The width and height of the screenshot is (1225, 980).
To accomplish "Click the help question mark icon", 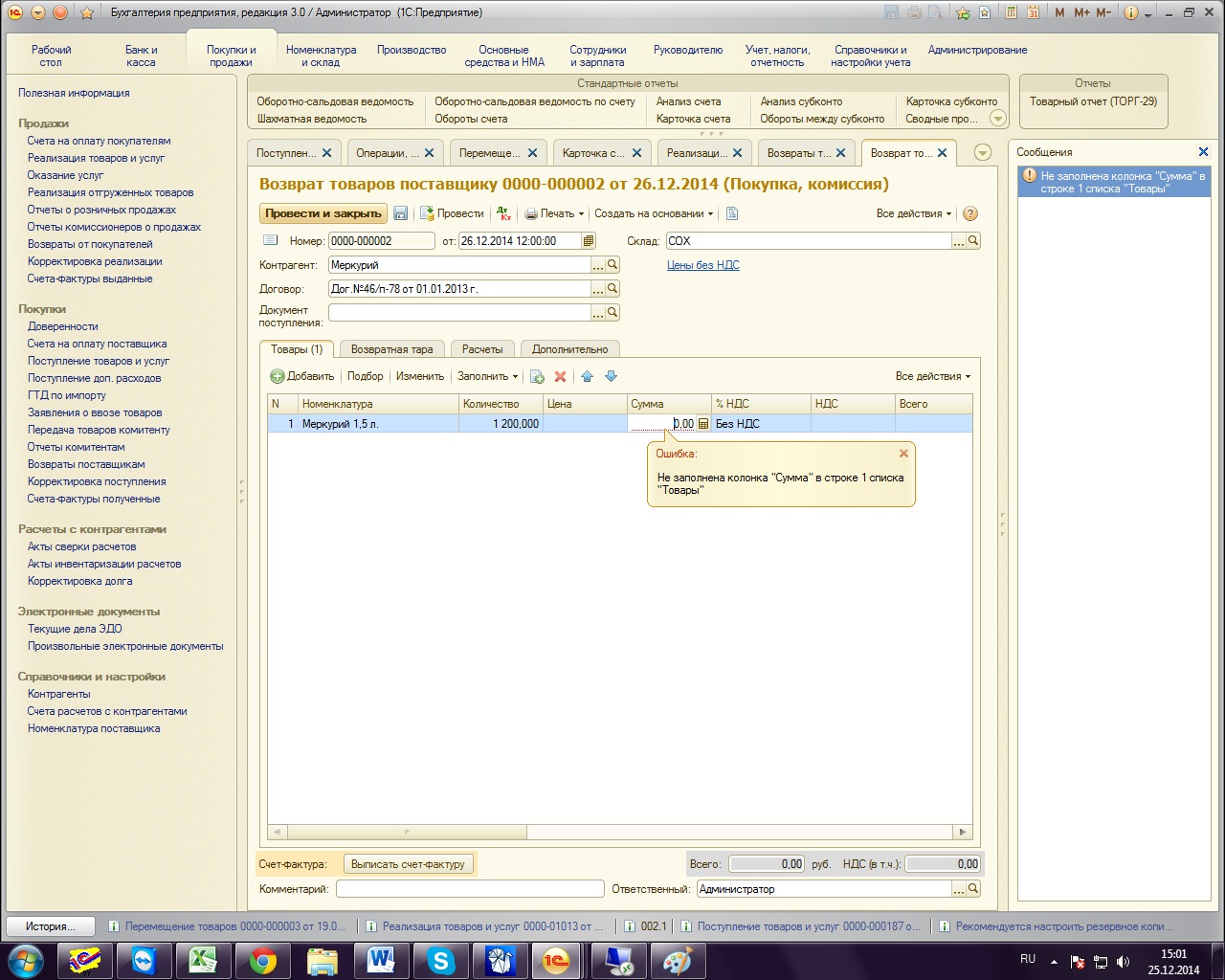I will pos(969,213).
